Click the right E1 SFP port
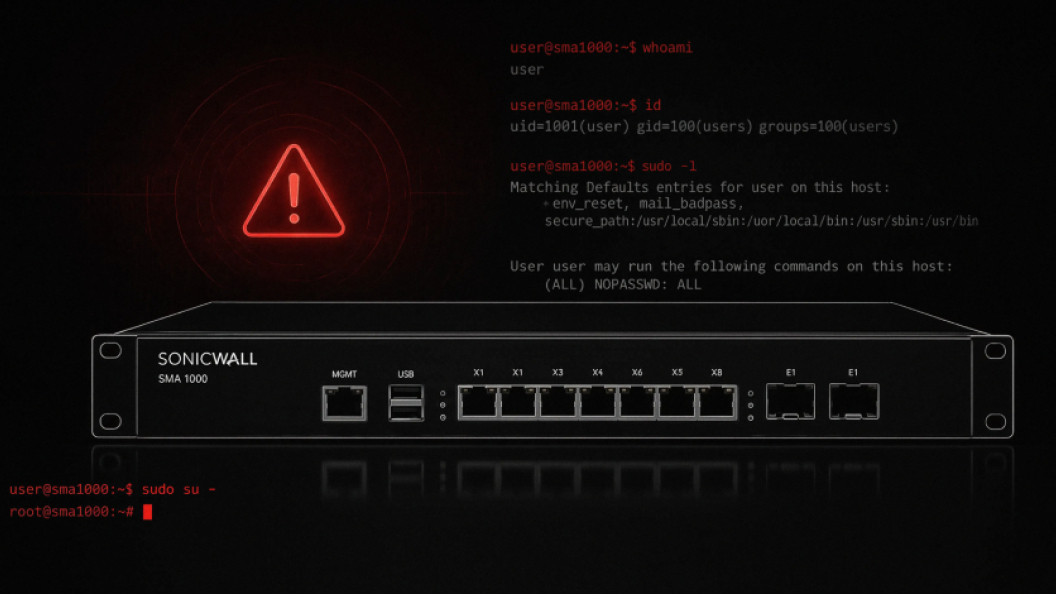 point(854,401)
